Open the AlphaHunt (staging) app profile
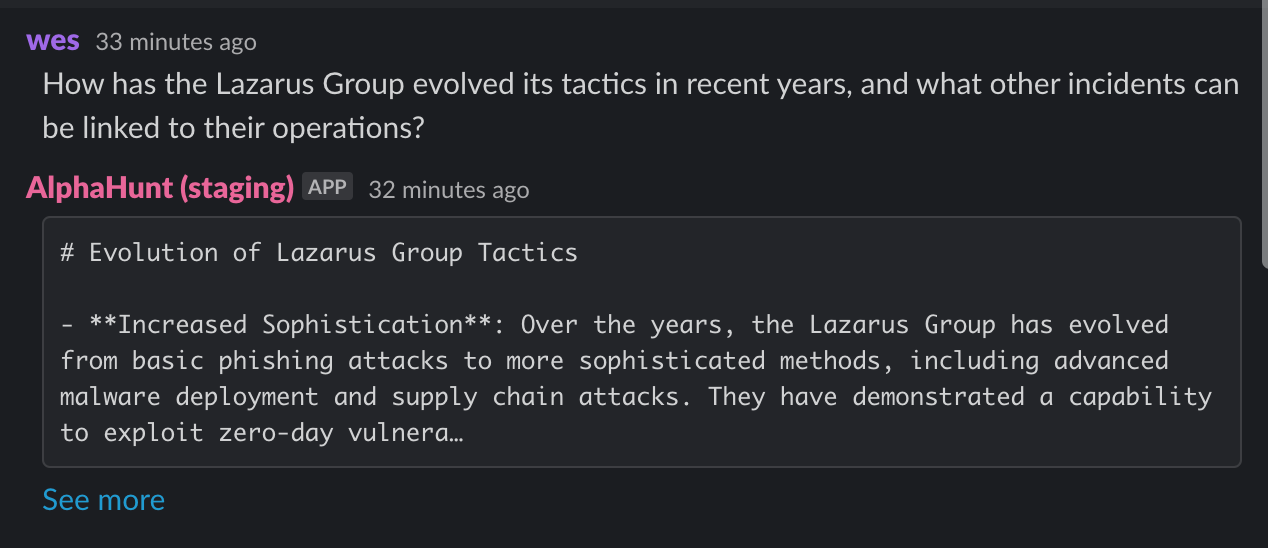This screenshot has height=548, width=1268. coord(160,187)
